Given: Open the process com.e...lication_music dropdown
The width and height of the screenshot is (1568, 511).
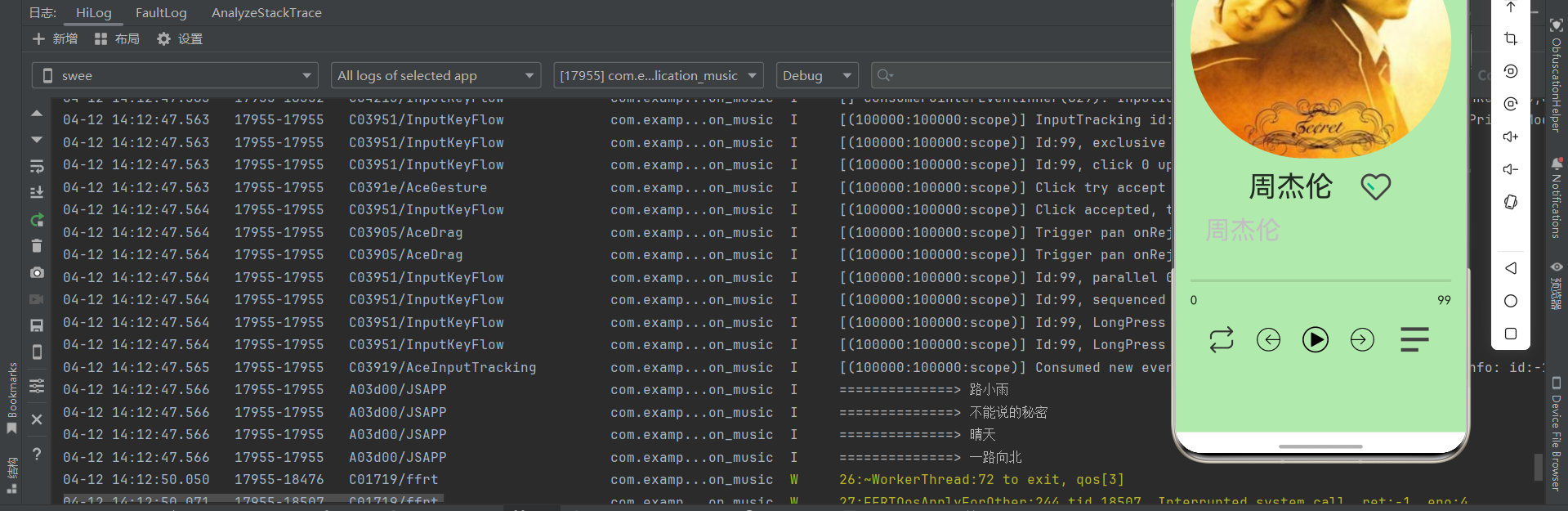Looking at the screenshot, I should point(659,75).
